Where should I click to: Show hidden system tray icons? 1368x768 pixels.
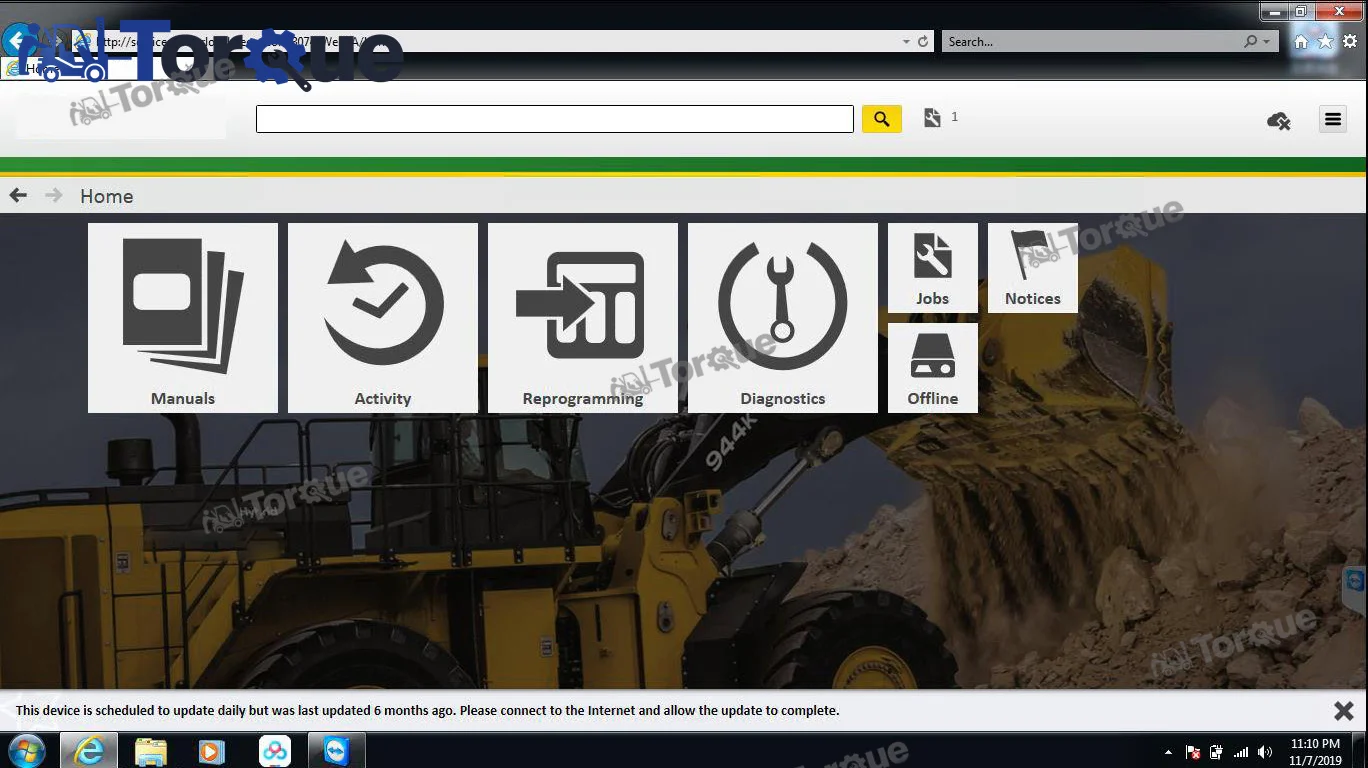[1169, 752]
